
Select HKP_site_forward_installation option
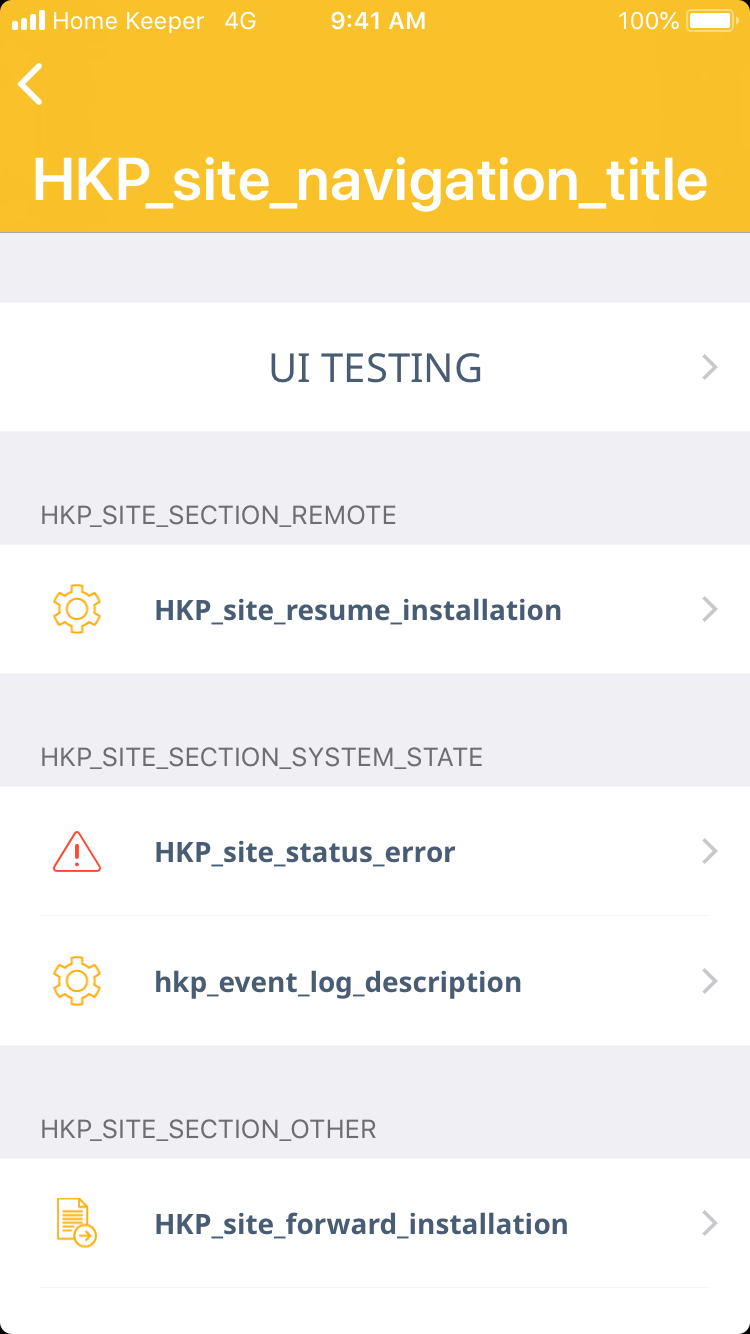tap(361, 1224)
